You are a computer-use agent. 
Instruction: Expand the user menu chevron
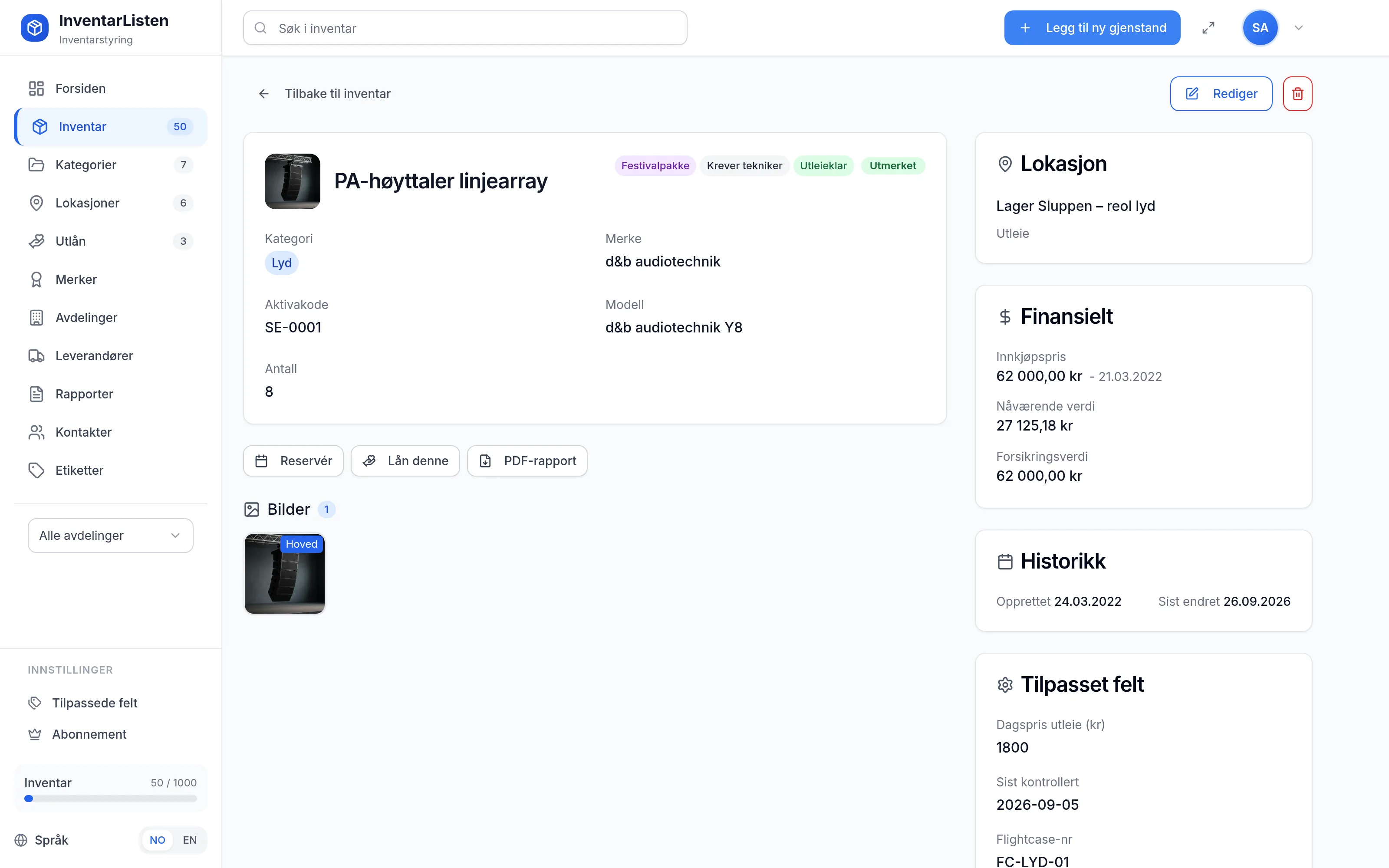[x=1298, y=27]
